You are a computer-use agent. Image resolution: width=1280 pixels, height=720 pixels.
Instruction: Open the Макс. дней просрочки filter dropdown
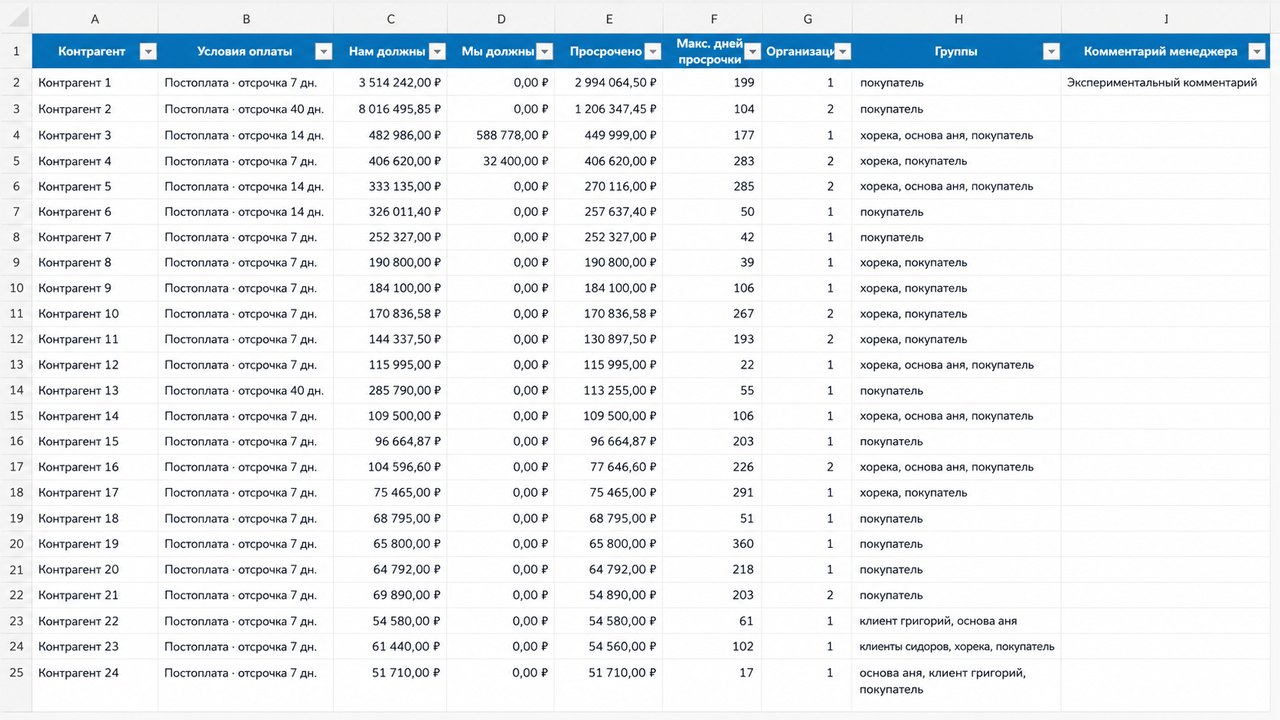click(752, 52)
